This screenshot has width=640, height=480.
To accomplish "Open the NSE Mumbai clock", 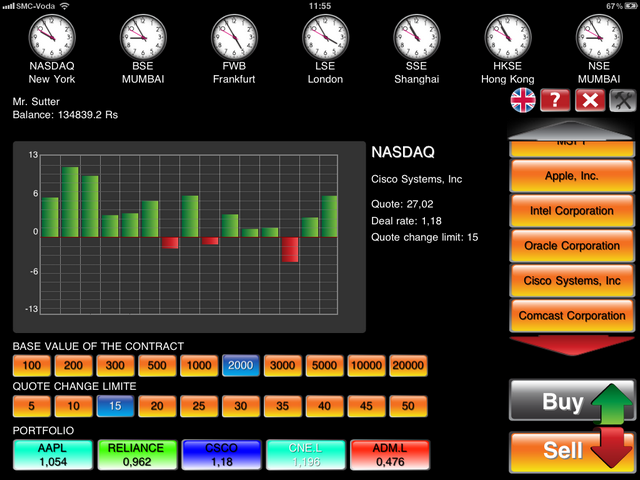I will tap(599, 38).
